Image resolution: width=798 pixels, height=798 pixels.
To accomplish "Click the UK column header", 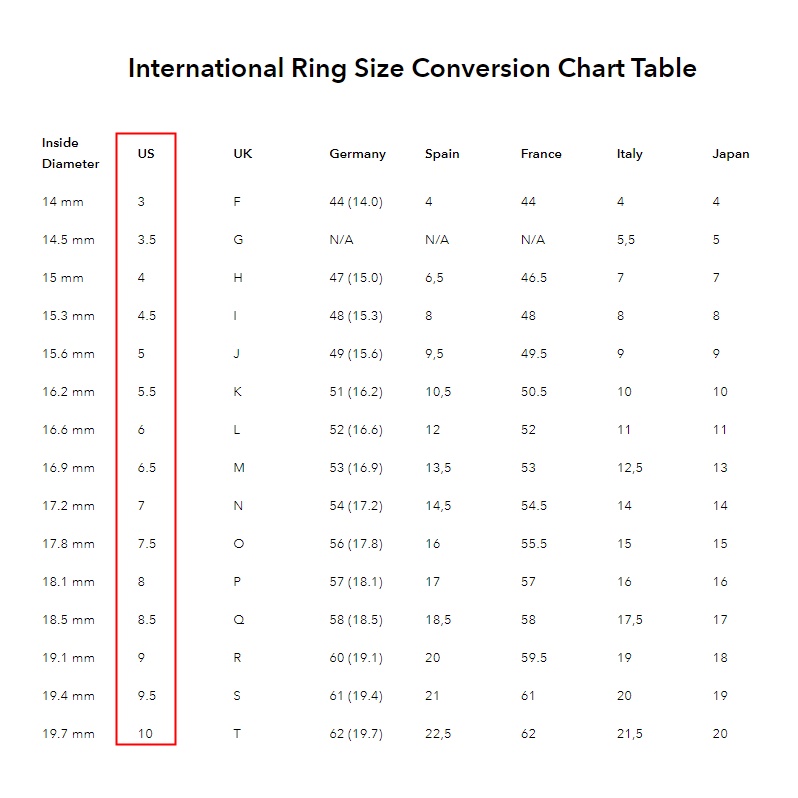I will [x=243, y=154].
